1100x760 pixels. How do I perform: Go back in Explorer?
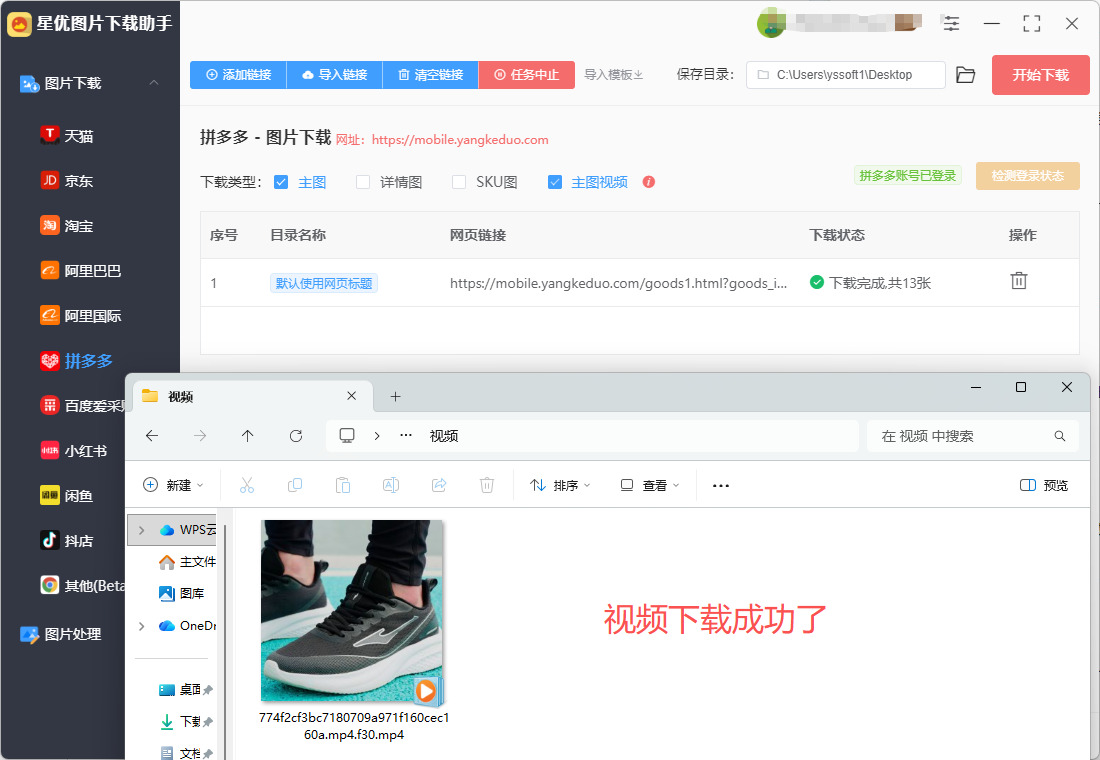152,436
